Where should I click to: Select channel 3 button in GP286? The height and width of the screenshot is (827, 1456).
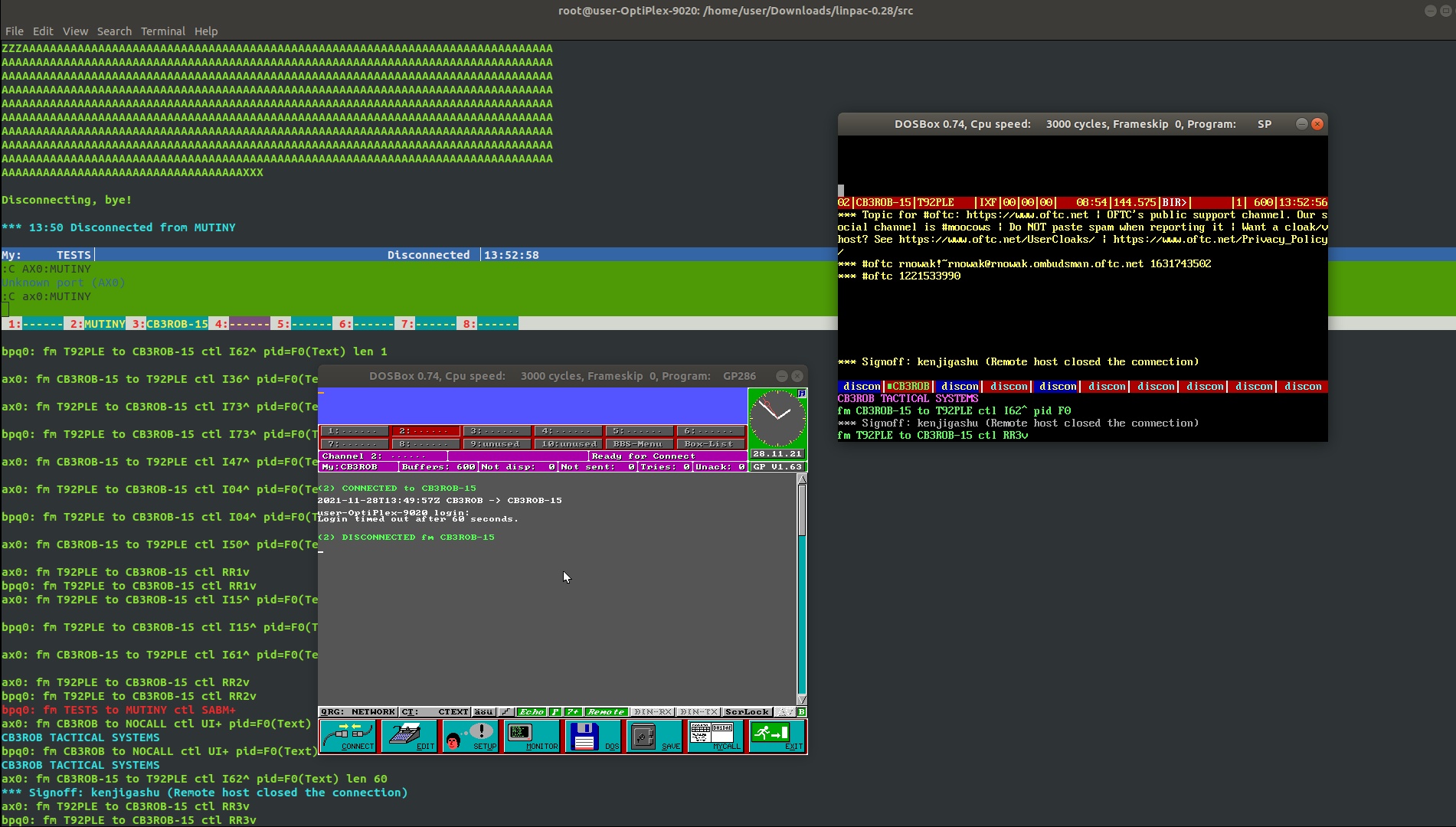pos(496,431)
